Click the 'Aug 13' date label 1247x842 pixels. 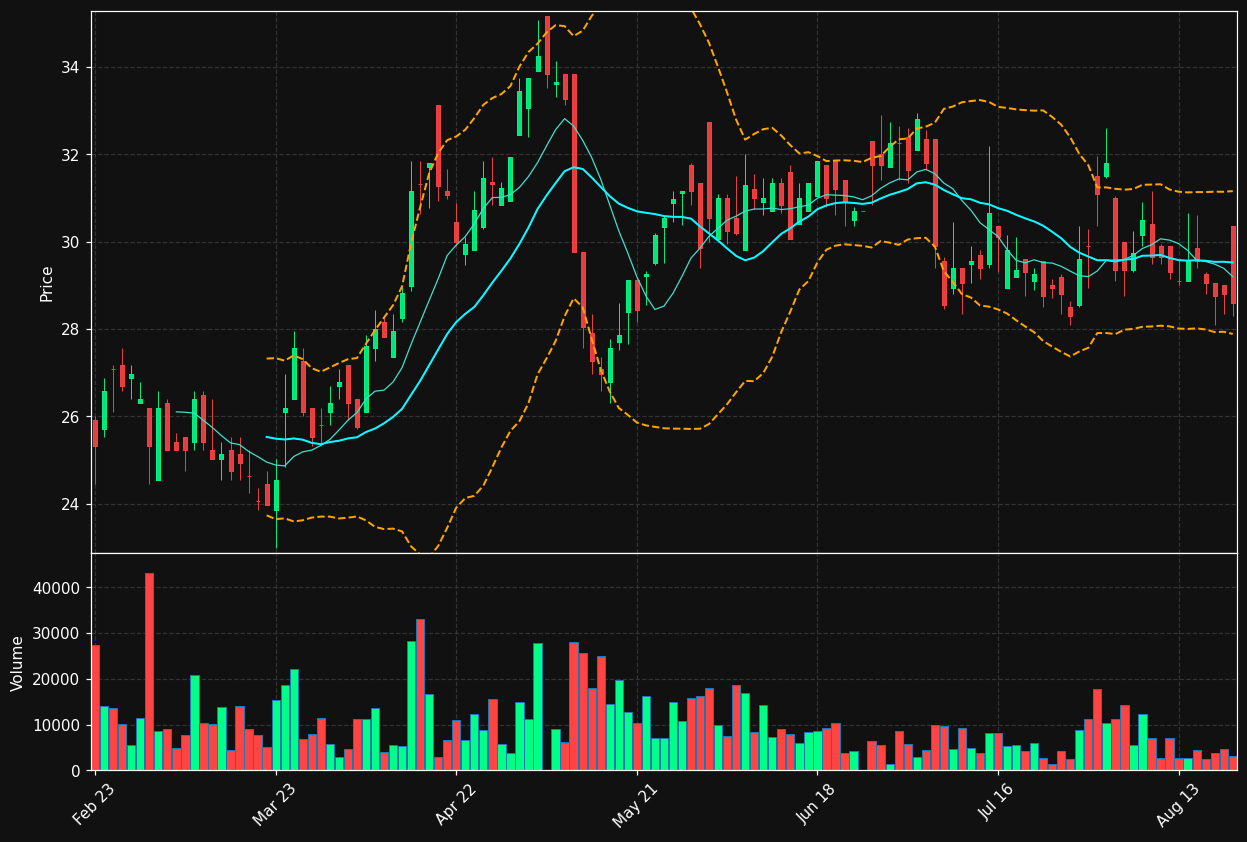pyautogui.click(x=1176, y=804)
